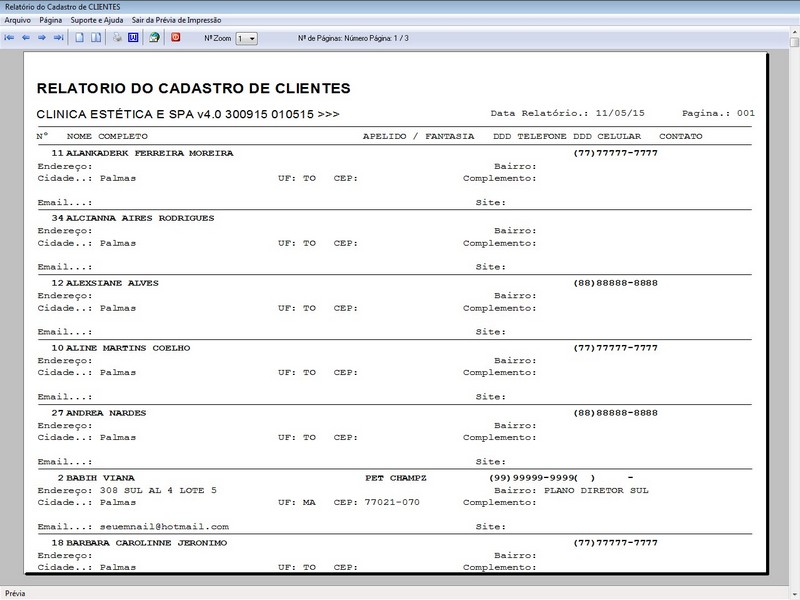
Task: Open the Página menu
Action: point(51,20)
